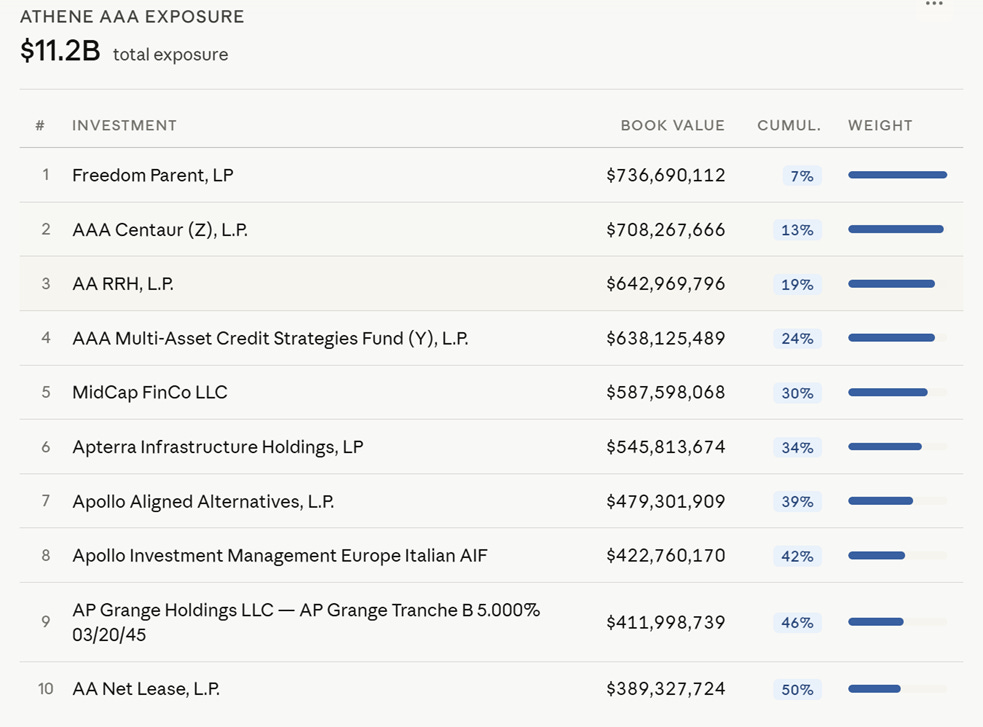This screenshot has height=727, width=983.
Task: Click the CUMUL. column header
Action: 789,125
